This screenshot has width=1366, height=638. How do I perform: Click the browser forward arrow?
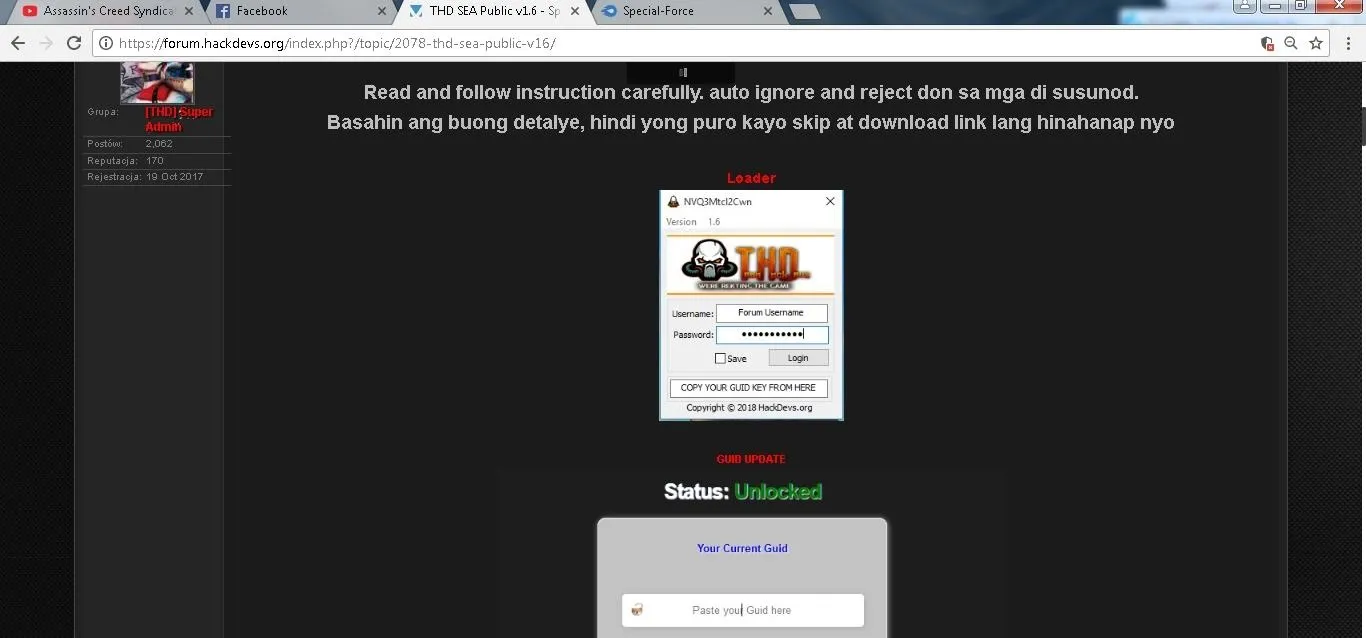coord(45,43)
